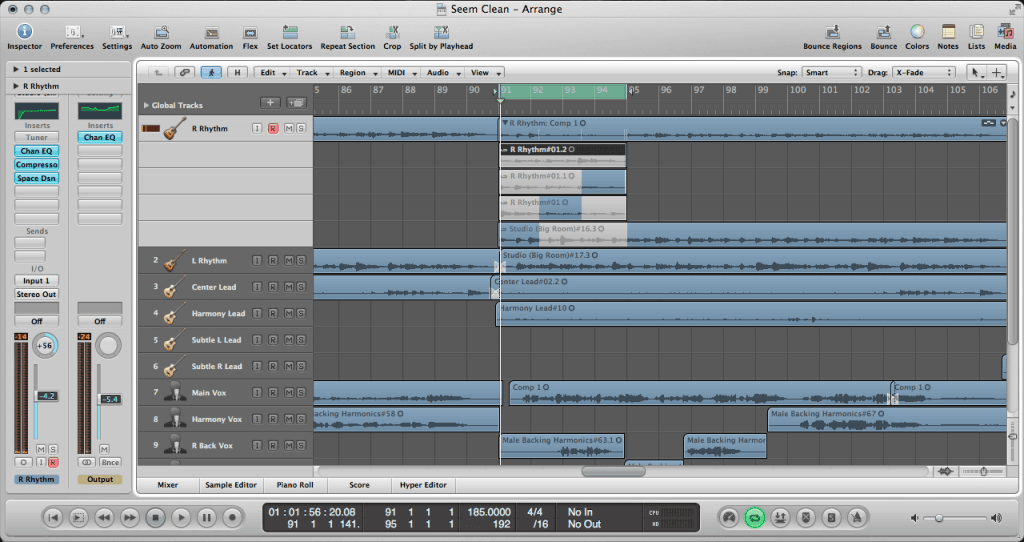Expand the Global Tracks disclosure triangle
The image size is (1024, 542).
pyautogui.click(x=146, y=105)
